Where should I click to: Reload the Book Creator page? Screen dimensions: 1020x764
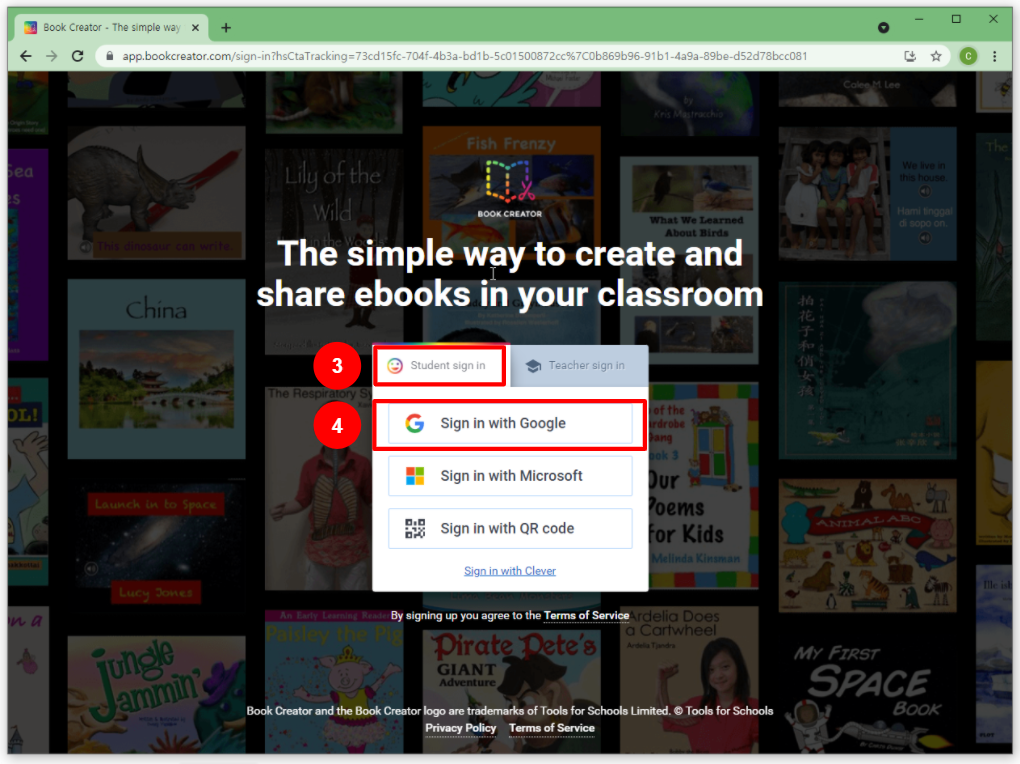click(x=77, y=56)
